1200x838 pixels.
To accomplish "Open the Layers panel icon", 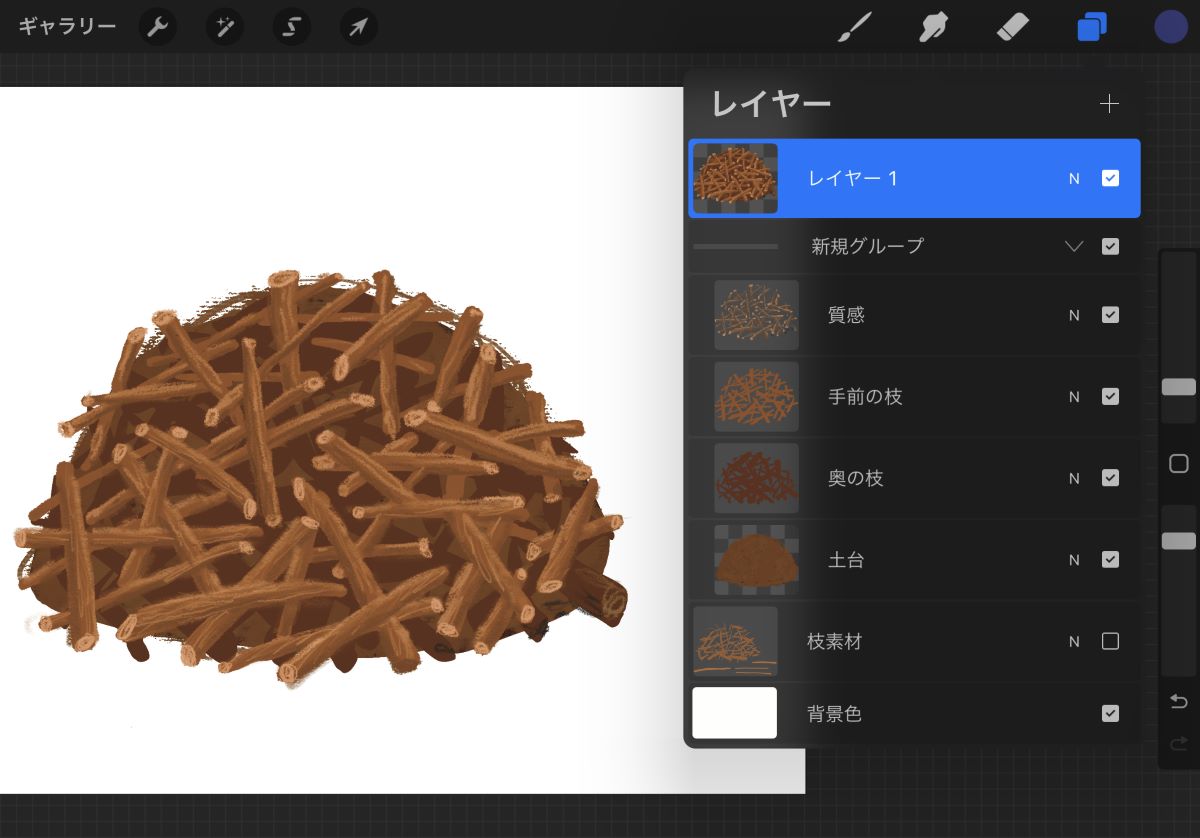I will click(1092, 26).
